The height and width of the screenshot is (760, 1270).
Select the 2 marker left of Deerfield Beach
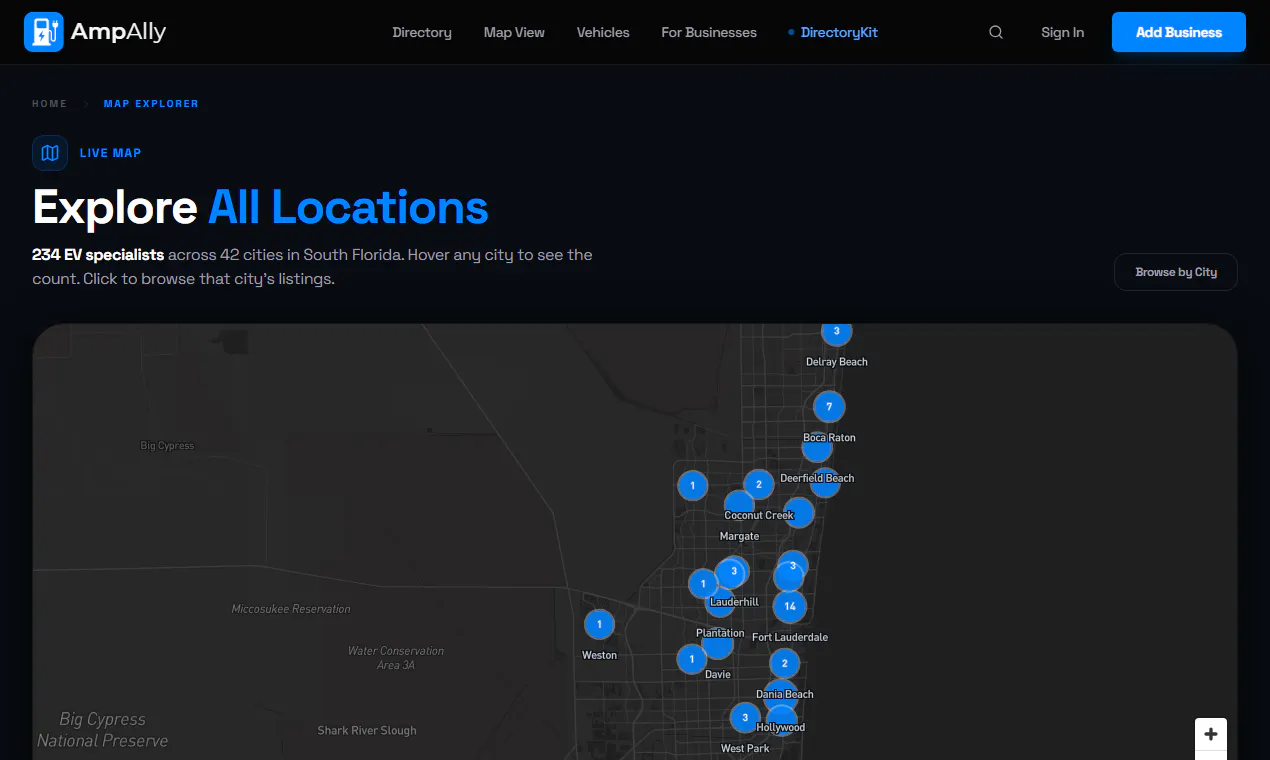coord(759,485)
